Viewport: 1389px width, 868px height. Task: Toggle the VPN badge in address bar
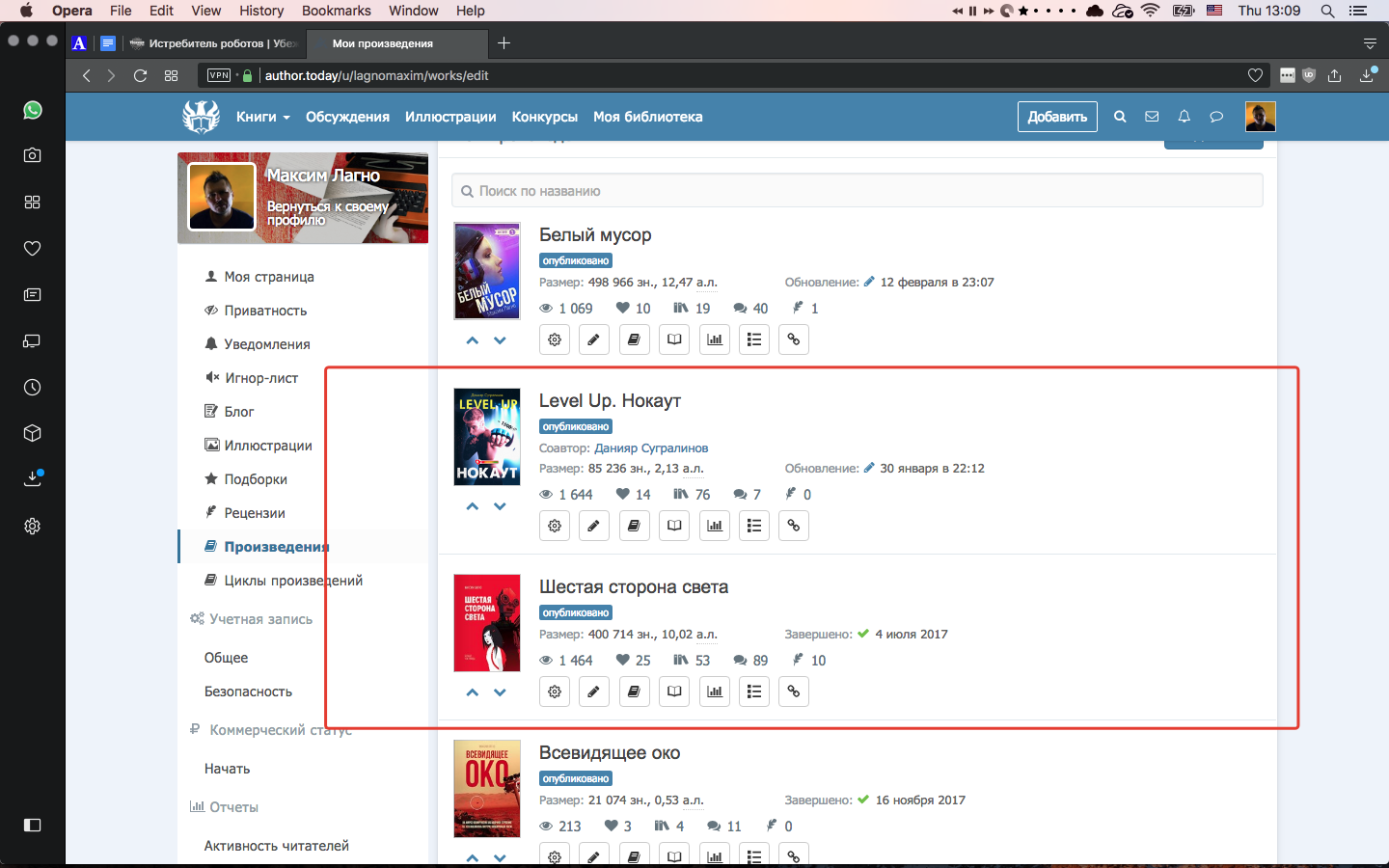click(x=219, y=75)
